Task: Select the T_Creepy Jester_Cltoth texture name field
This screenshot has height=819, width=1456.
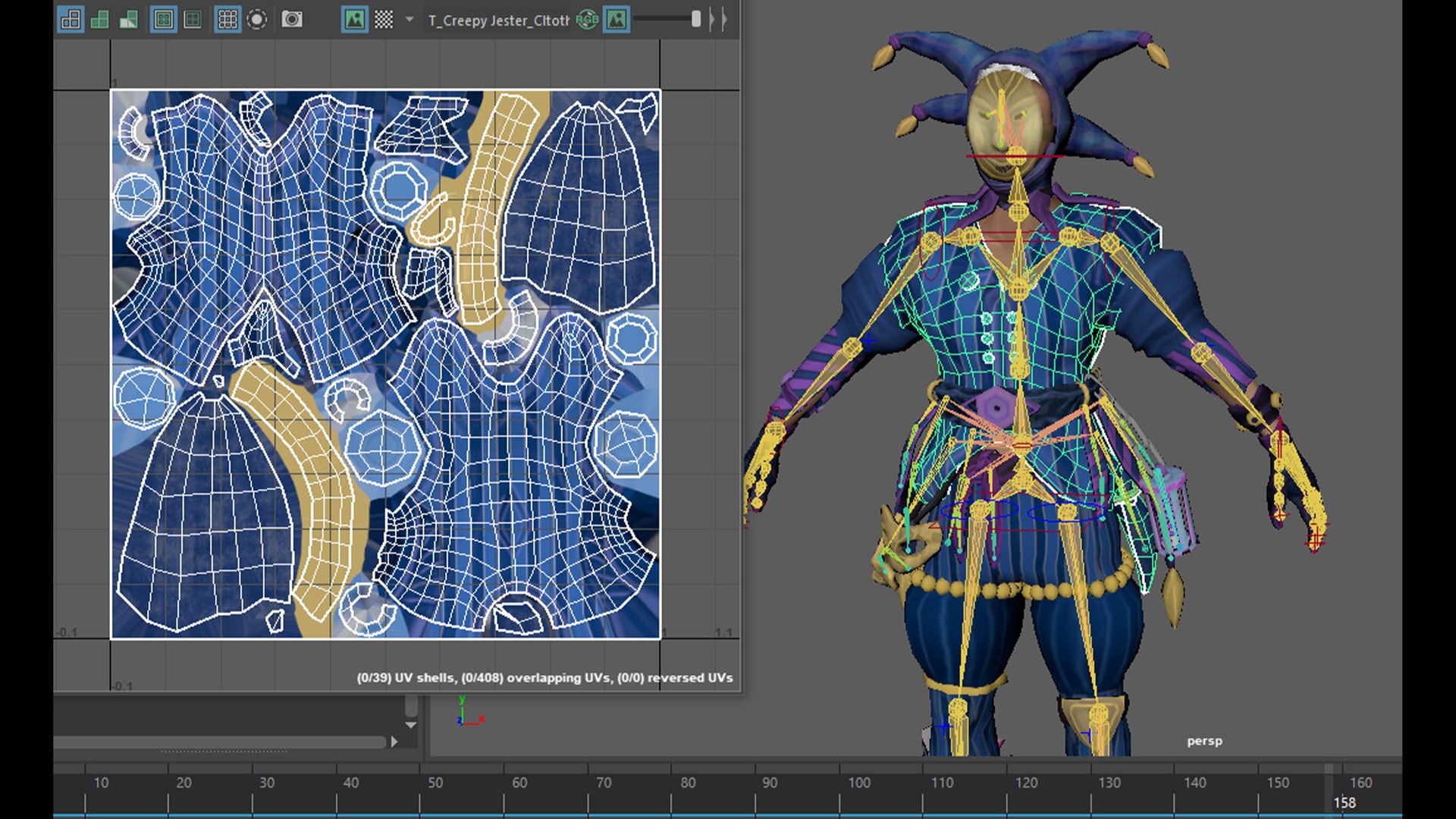Action: point(498,20)
